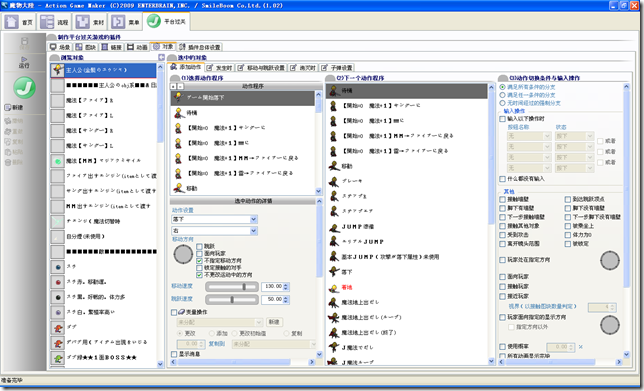The height and width of the screenshot is (391, 644).
Task: Enable the 变量操作 variable operation checkbox
Action: pyautogui.click(x=174, y=313)
